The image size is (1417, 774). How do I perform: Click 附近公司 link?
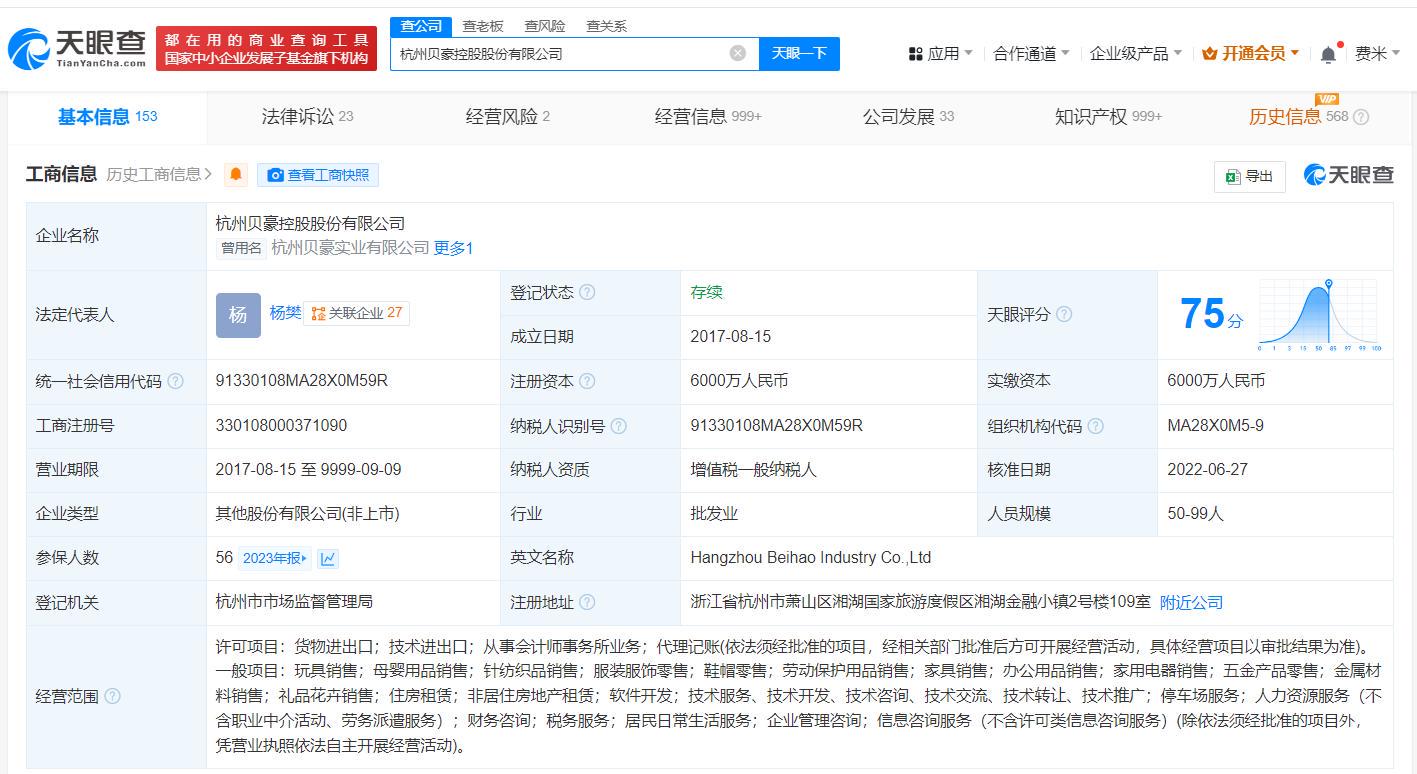pos(1191,602)
